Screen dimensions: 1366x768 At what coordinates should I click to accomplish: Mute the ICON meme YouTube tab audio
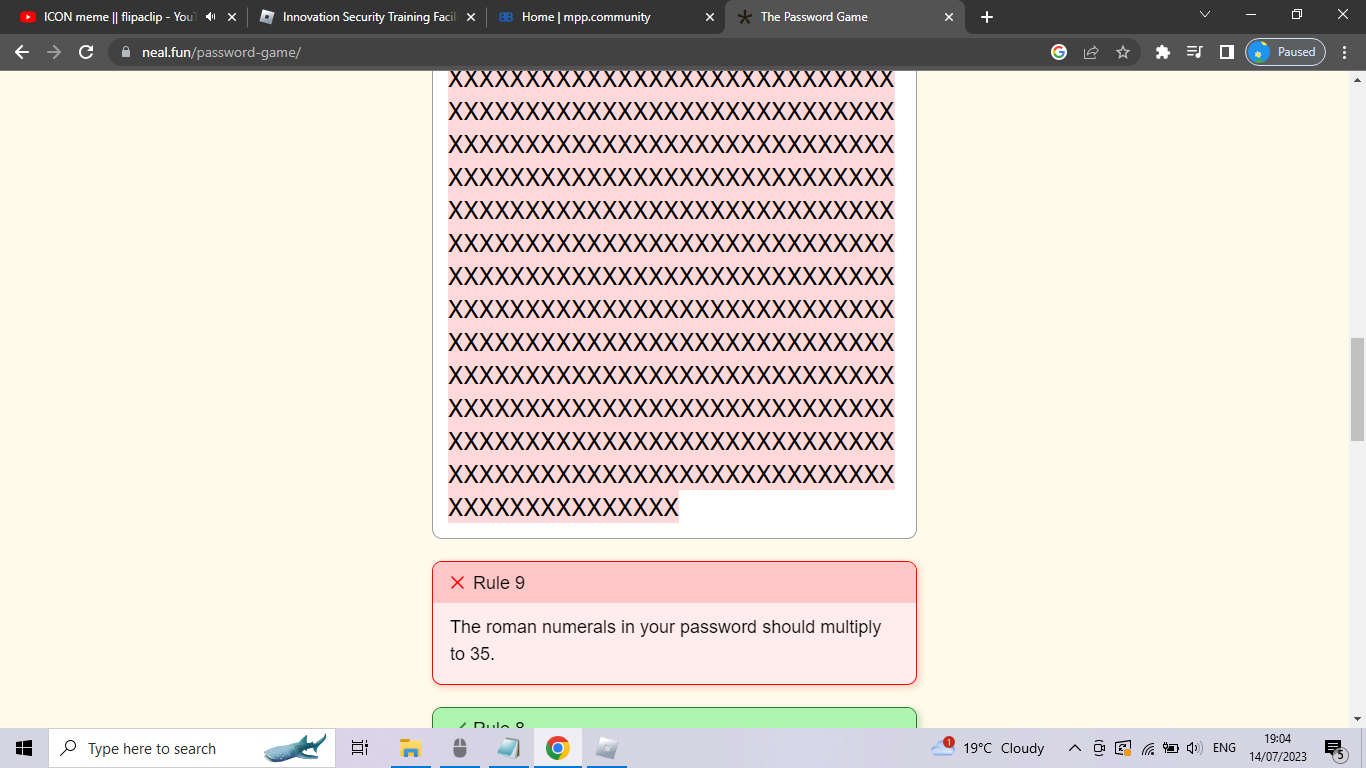click(210, 17)
